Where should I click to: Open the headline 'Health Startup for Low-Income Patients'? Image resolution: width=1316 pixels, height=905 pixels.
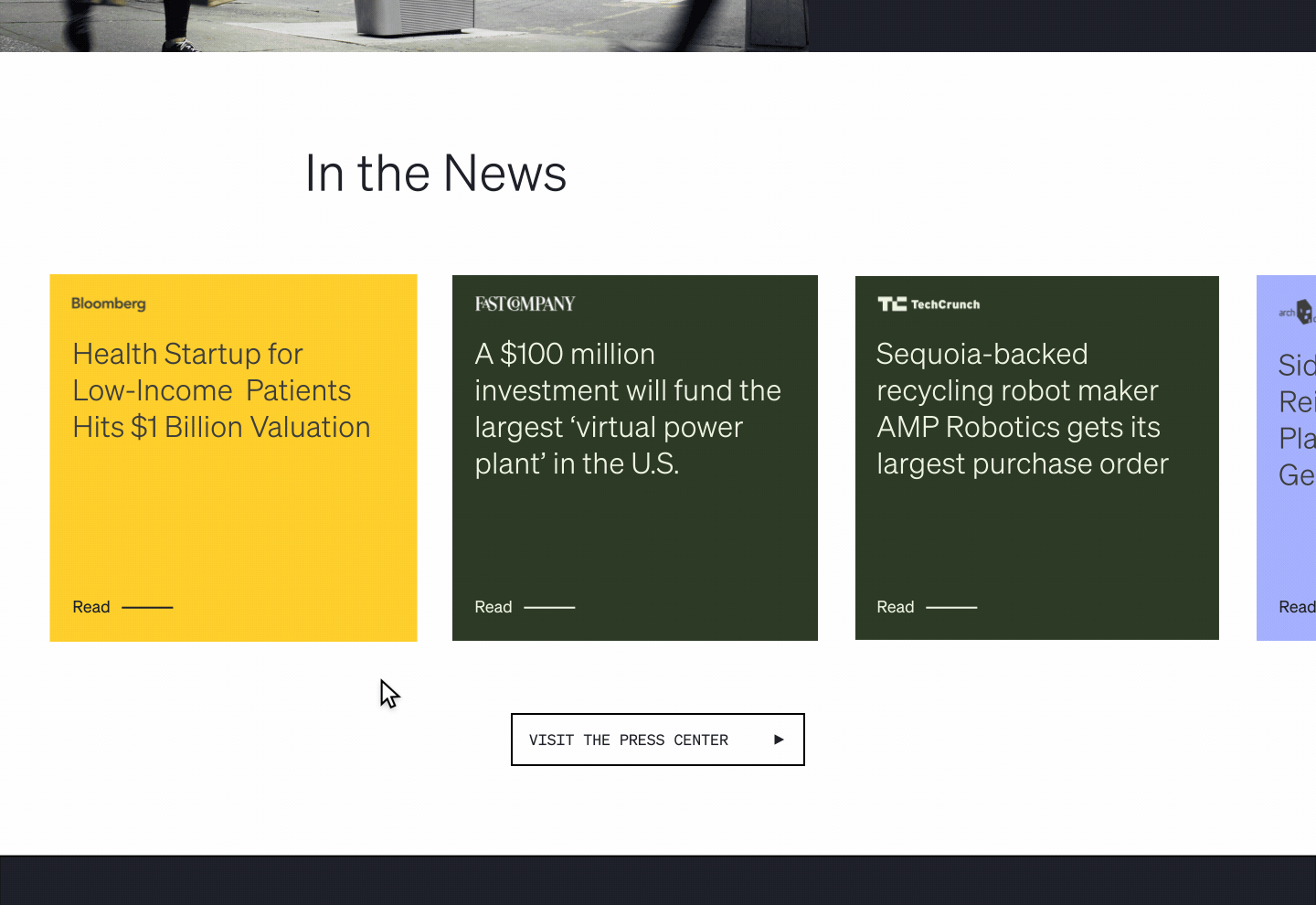pos(221,390)
